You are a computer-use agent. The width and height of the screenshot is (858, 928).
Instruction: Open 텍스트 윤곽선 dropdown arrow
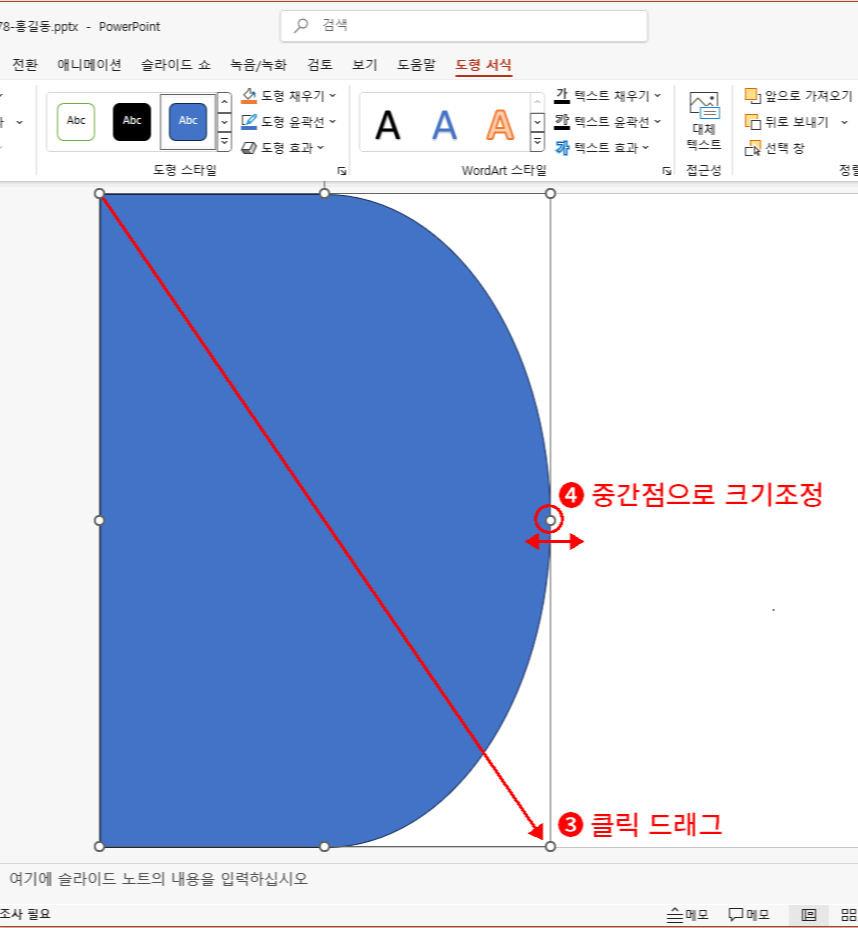(x=657, y=121)
